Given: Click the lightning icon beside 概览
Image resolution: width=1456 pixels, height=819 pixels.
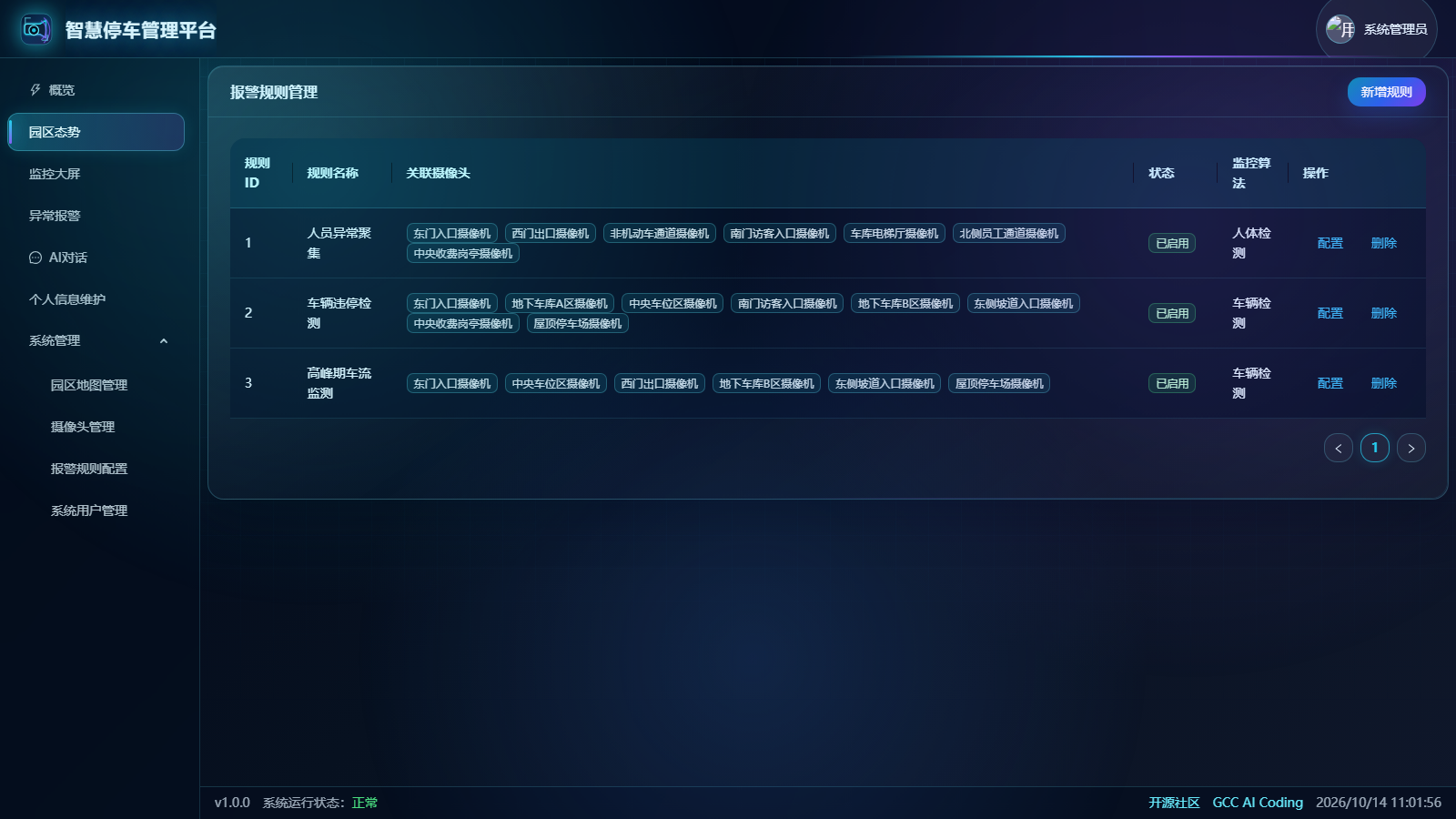Looking at the screenshot, I should tap(35, 90).
